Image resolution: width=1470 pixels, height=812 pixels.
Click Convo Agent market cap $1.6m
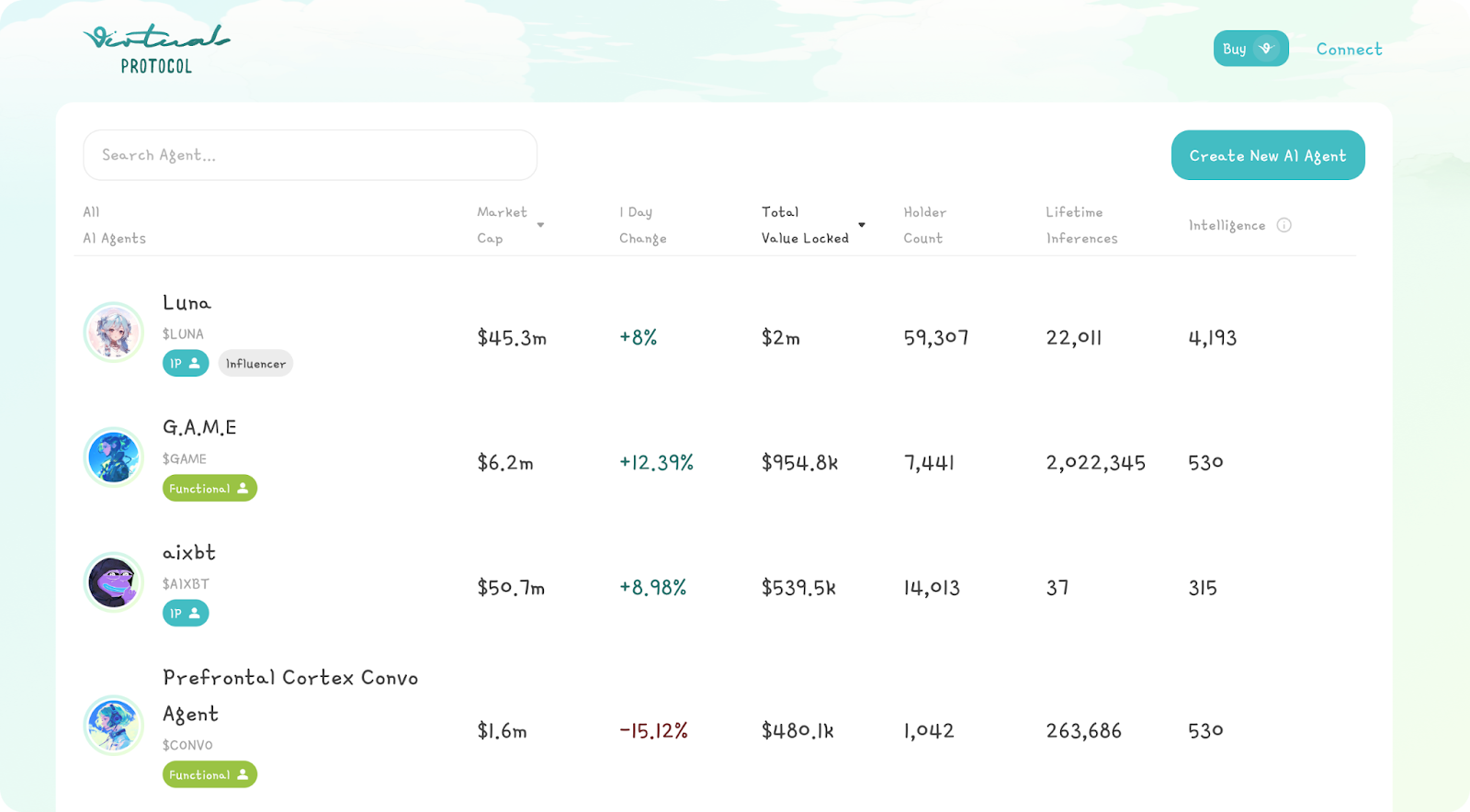pyautogui.click(x=502, y=731)
